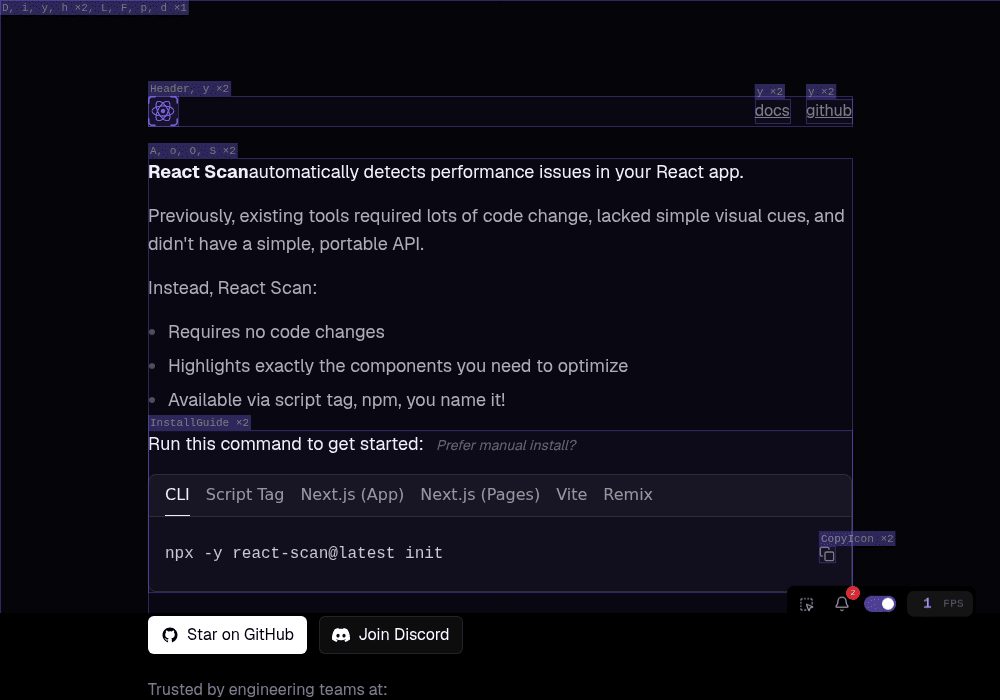Screen dimensions: 1000x700
Task: Click the React Scan logo icon
Action: click(x=163, y=111)
